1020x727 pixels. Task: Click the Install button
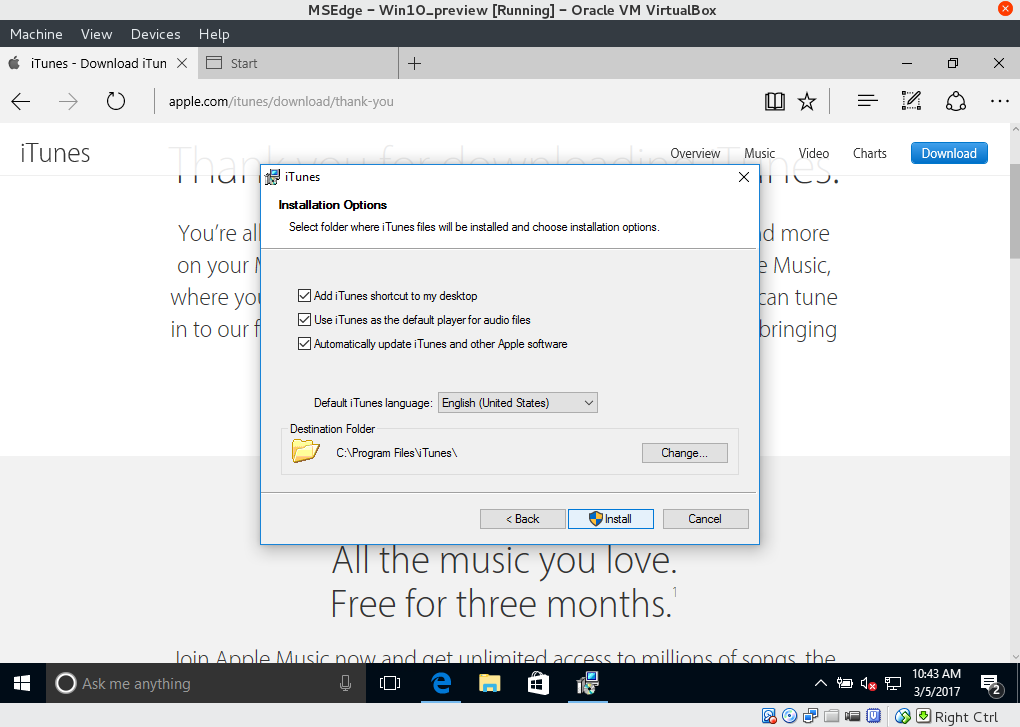click(611, 519)
